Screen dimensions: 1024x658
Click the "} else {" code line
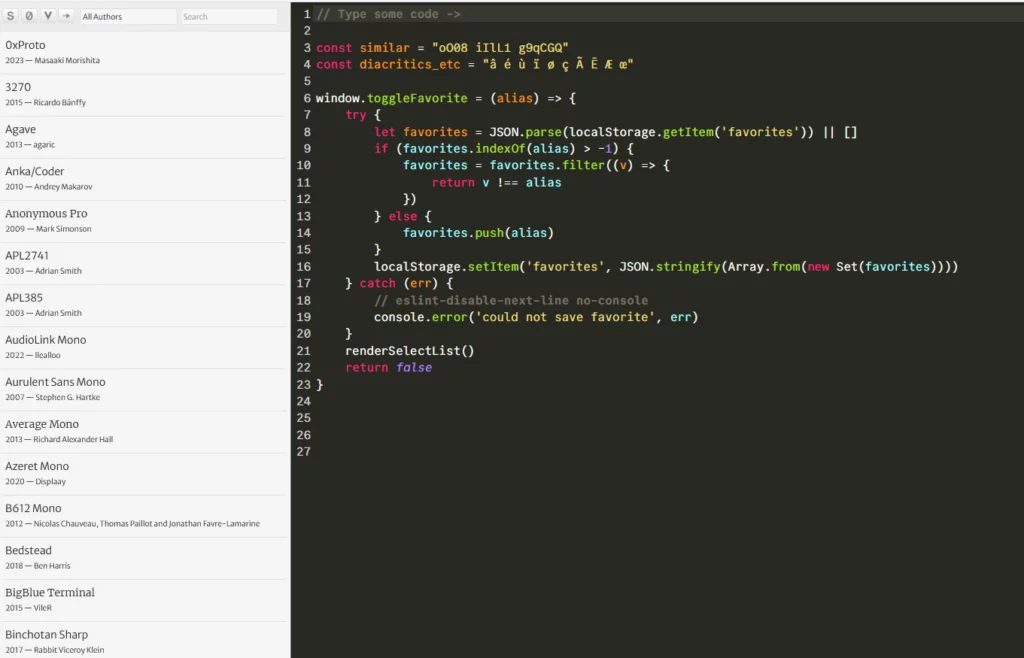click(x=403, y=216)
